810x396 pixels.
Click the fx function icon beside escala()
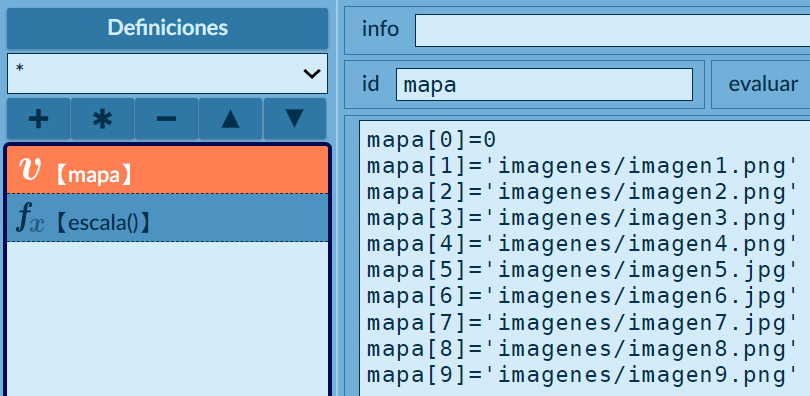point(30,220)
